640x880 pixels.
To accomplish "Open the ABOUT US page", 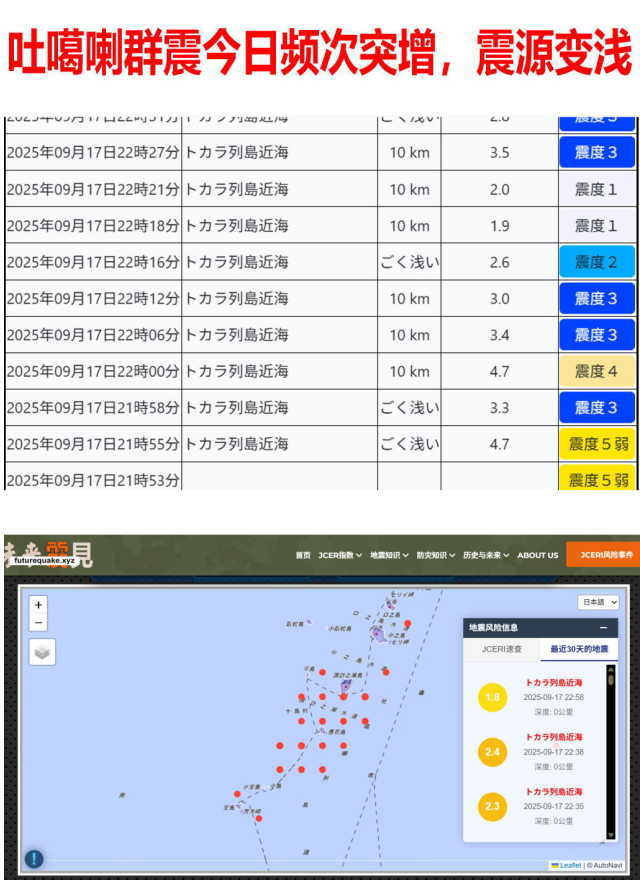I will click(x=538, y=555).
